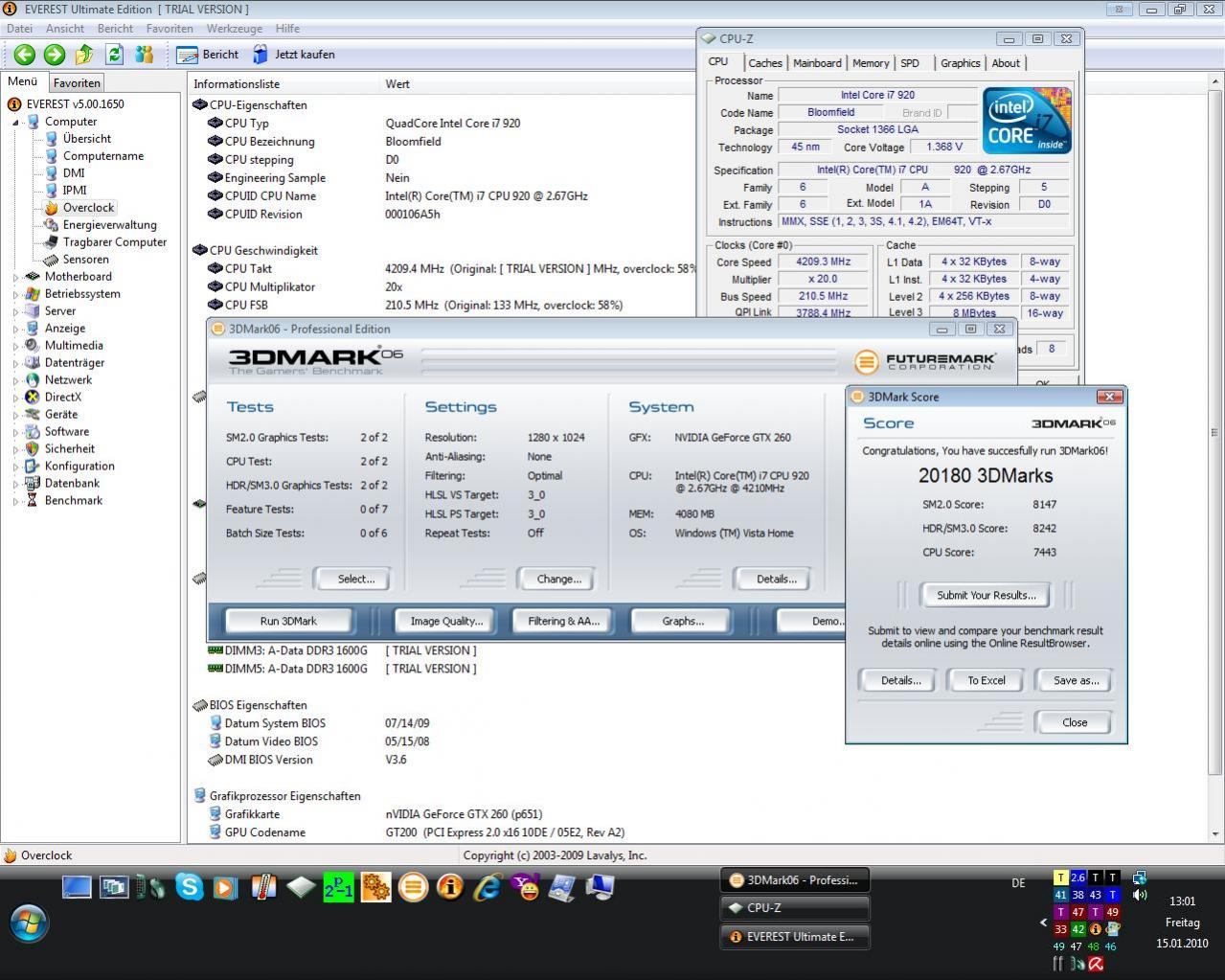Click Jetzt kaufen in EVEREST toolbar
The image size is (1225, 980).
point(294,55)
